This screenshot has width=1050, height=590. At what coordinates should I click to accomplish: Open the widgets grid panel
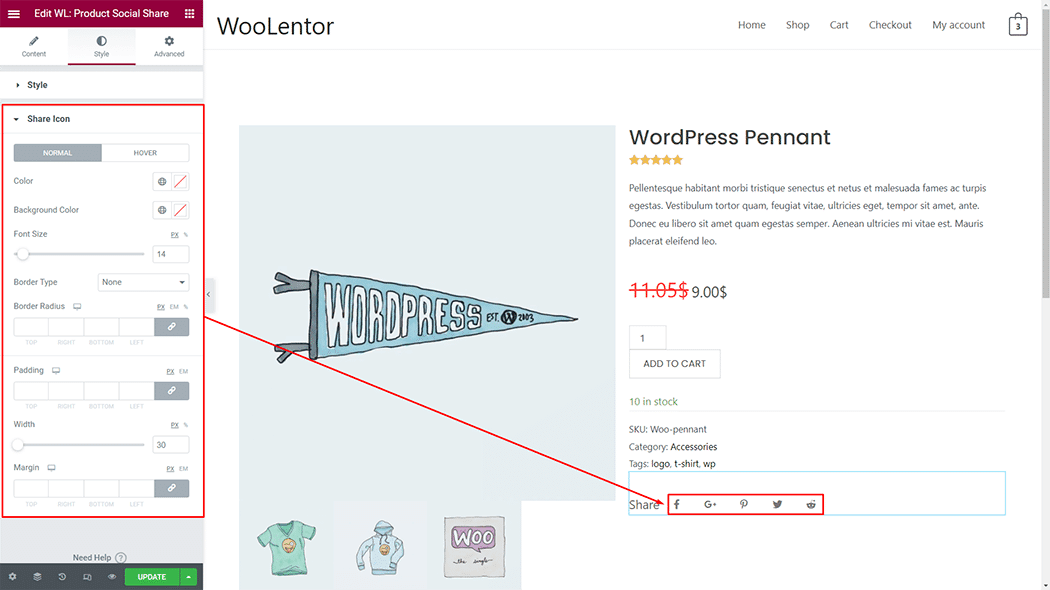click(190, 14)
